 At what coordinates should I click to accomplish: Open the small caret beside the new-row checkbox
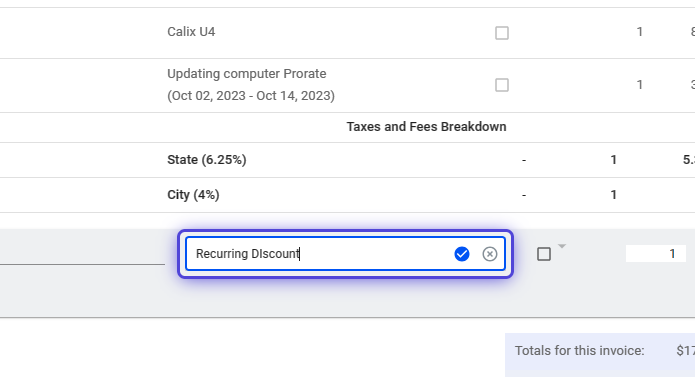coord(562,246)
